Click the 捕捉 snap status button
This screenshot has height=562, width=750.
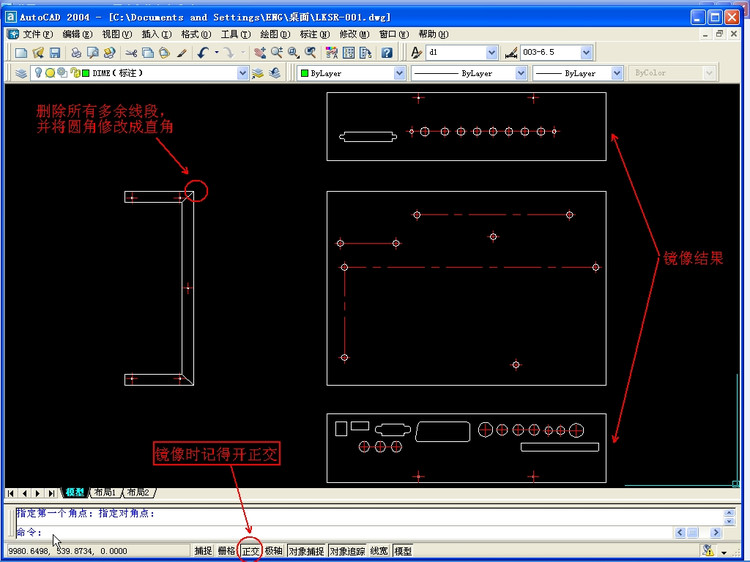(203, 551)
